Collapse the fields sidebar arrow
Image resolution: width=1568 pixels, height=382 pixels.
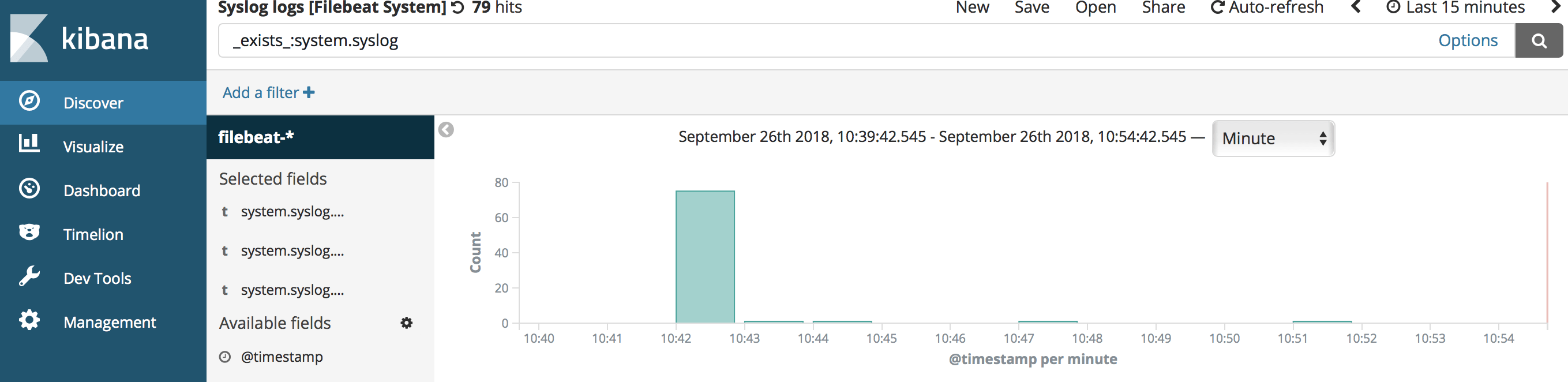click(446, 130)
